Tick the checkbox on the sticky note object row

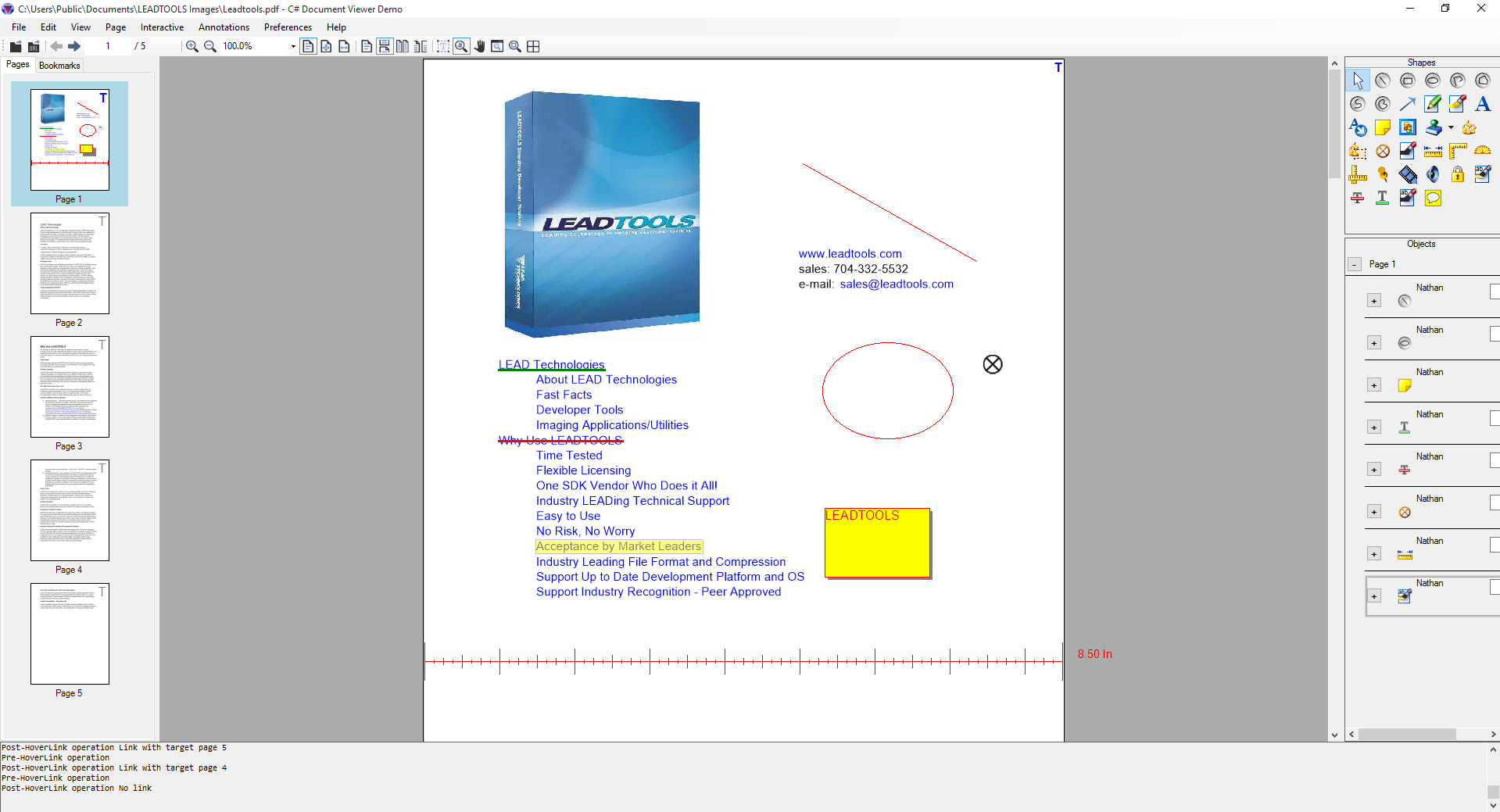[x=1495, y=376]
